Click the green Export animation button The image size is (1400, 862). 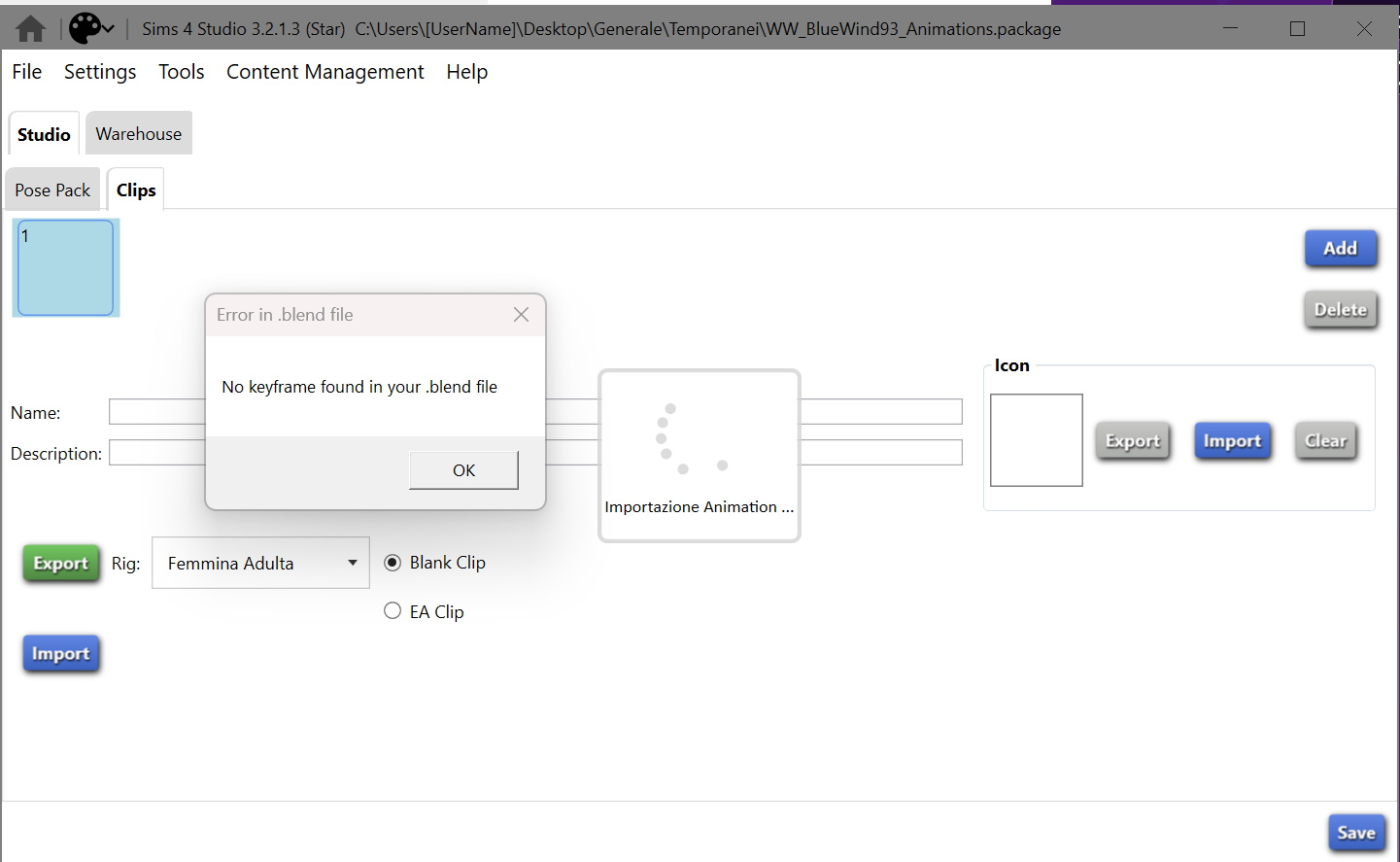[x=61, y=564]
